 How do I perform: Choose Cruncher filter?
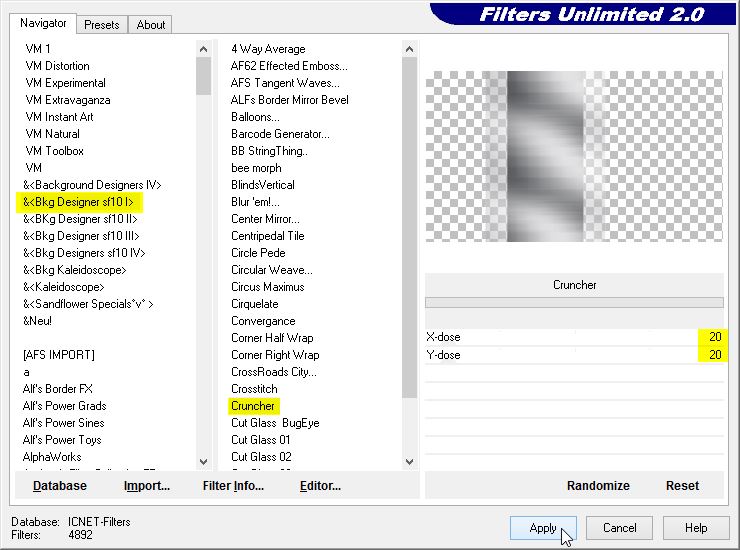tap(253, 406)
